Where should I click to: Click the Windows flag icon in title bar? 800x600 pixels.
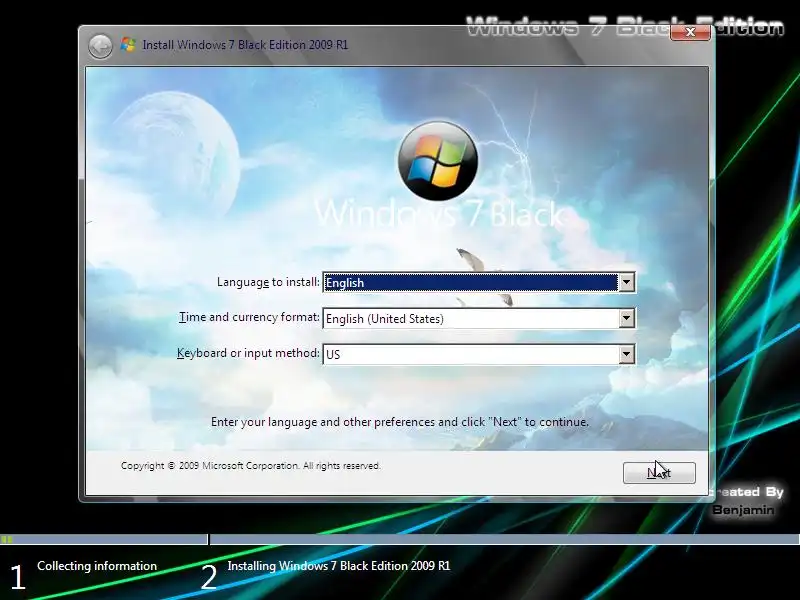[128, 45]
